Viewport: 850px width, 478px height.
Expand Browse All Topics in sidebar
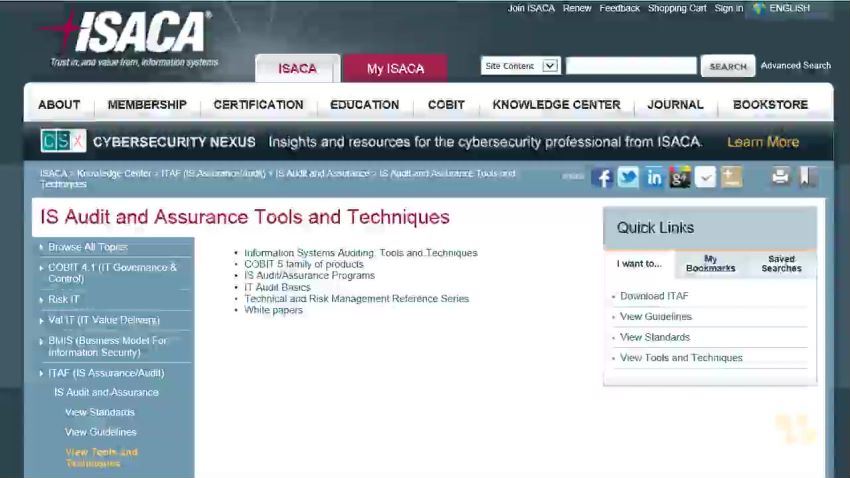[41, 247]
